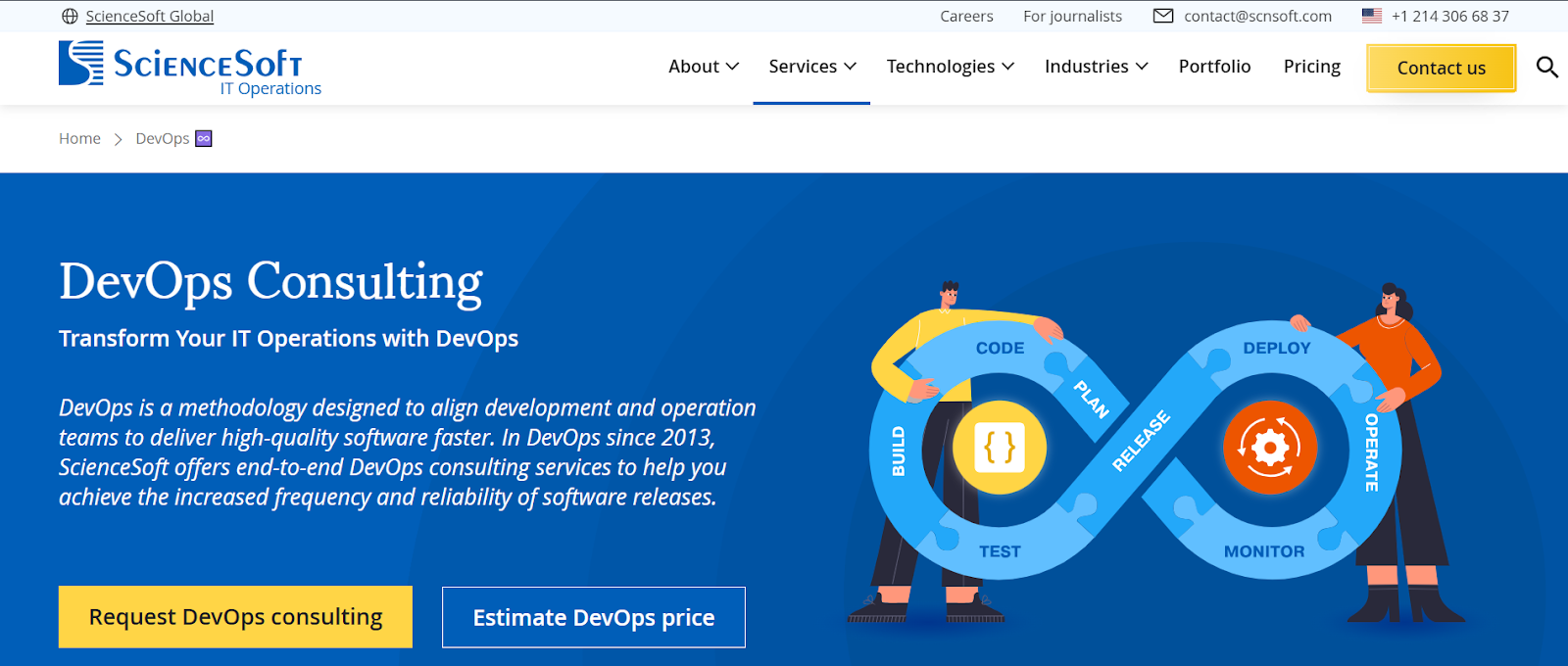Open the About menu item
This screenshot has width=1568, height=666.
pos(694,67)
